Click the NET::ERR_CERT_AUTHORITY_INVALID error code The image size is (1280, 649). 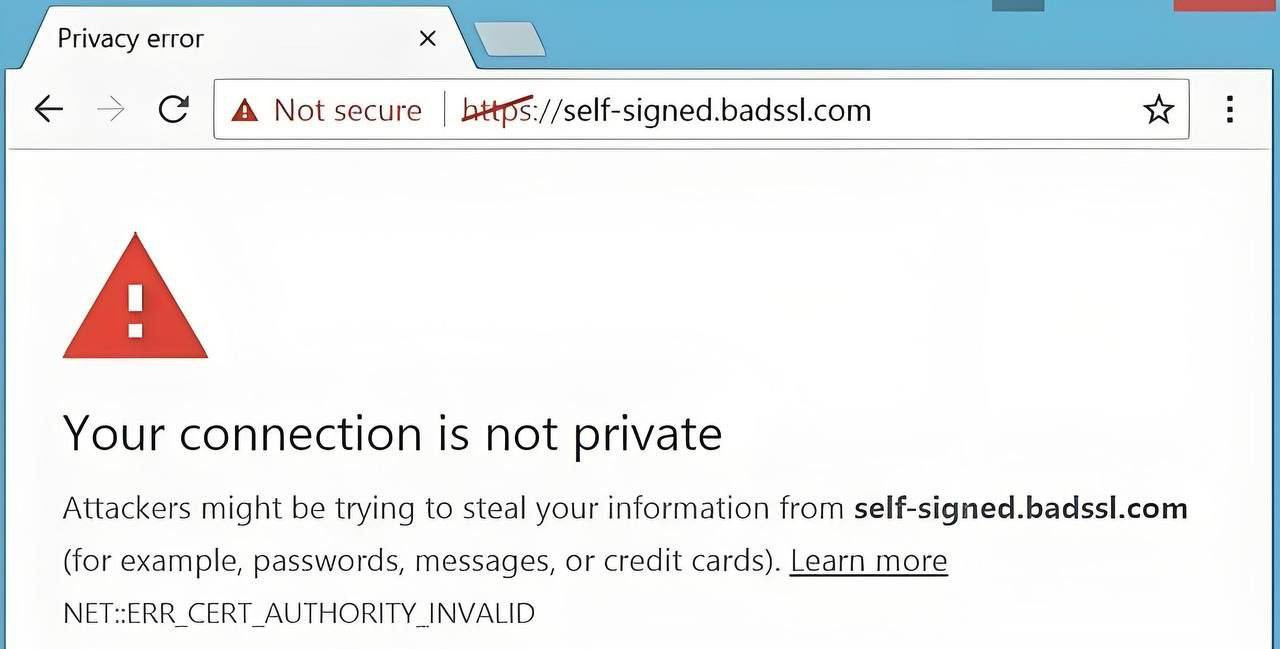coord(298,613)
